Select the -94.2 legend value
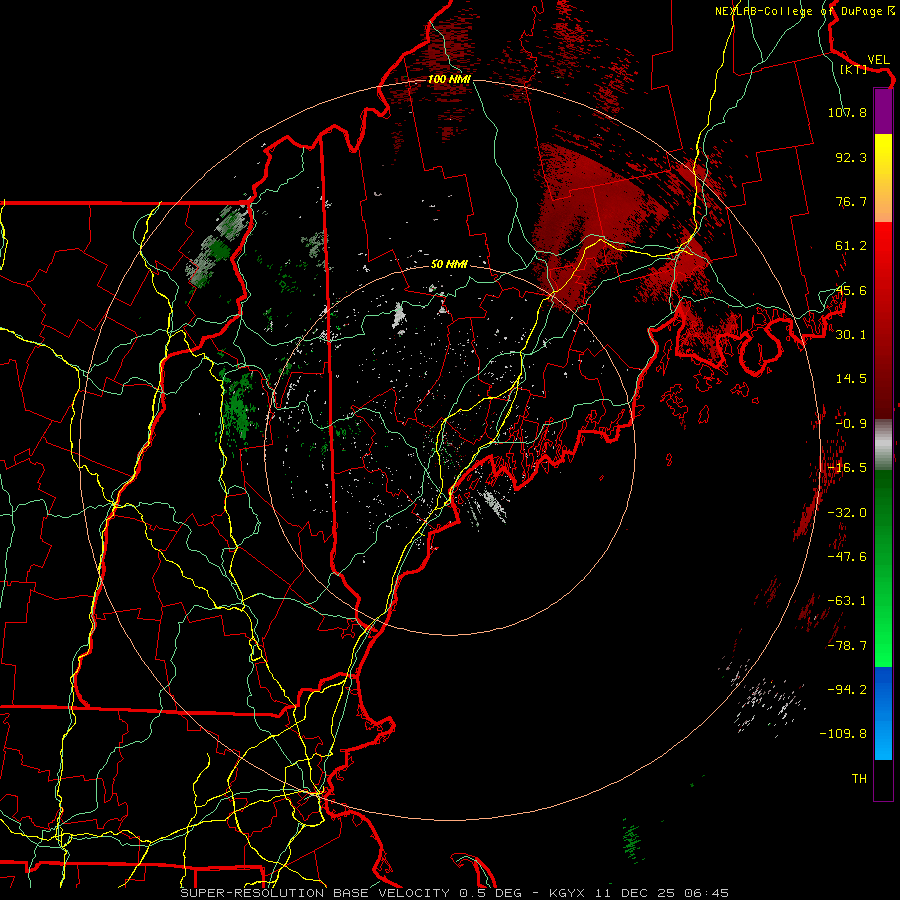This screenshot has height=900, width=900. point(847,689)
